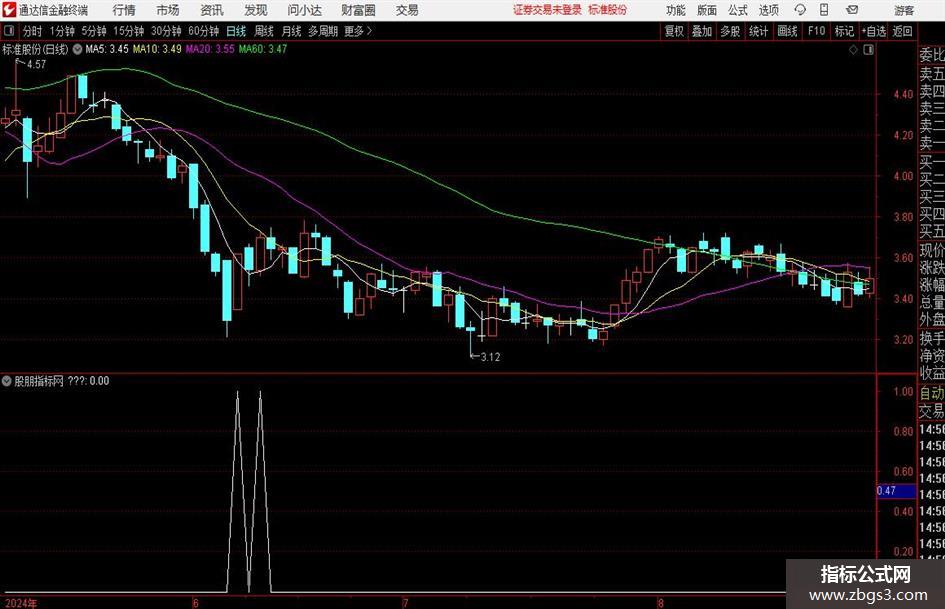
Task: Open the 发现 menu
Action: click(256, 10)
